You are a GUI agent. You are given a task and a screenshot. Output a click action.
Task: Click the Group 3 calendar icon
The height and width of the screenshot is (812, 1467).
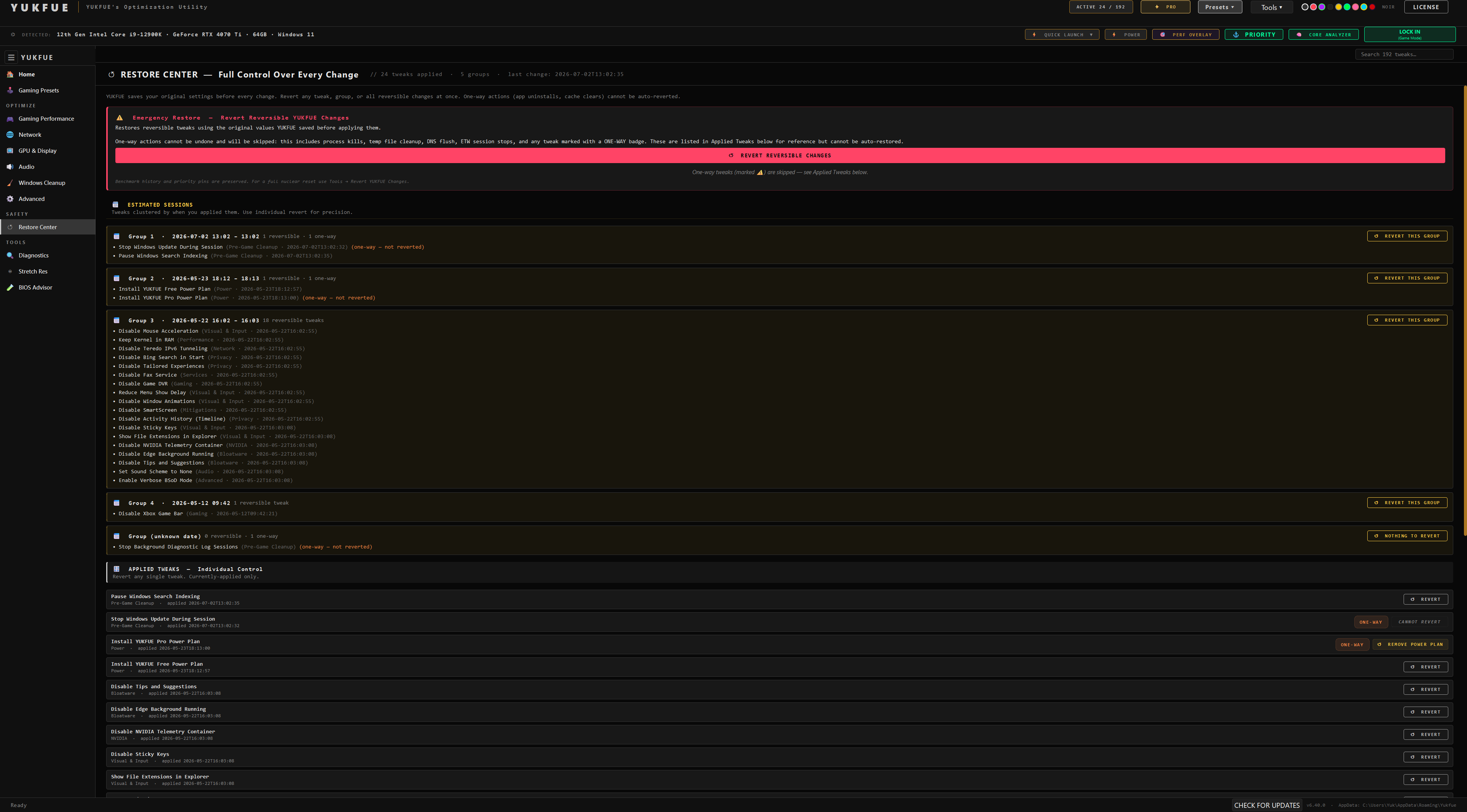pyautogui.click(x=117, y=320)
